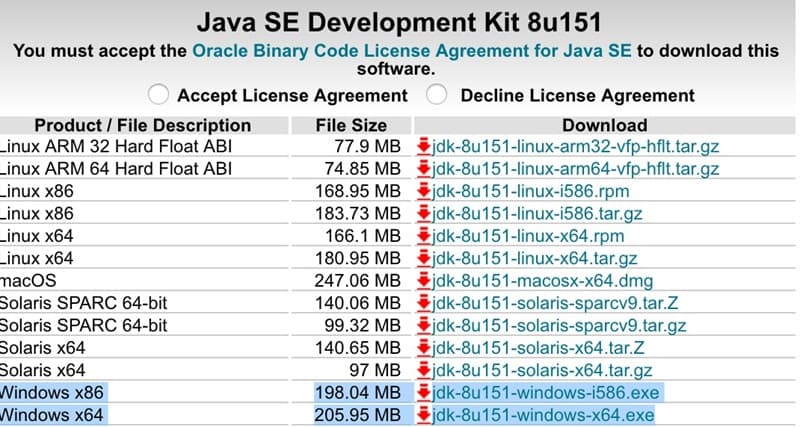Click the File Size column header
800x427 pixels.
(352, 125)
